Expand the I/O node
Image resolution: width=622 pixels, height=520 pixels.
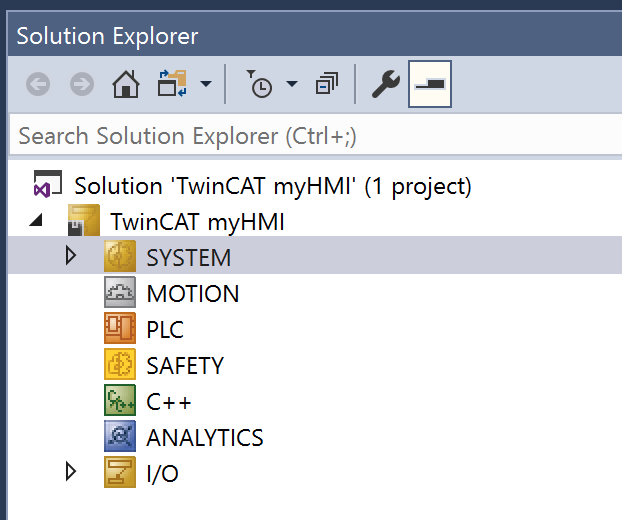71,472
